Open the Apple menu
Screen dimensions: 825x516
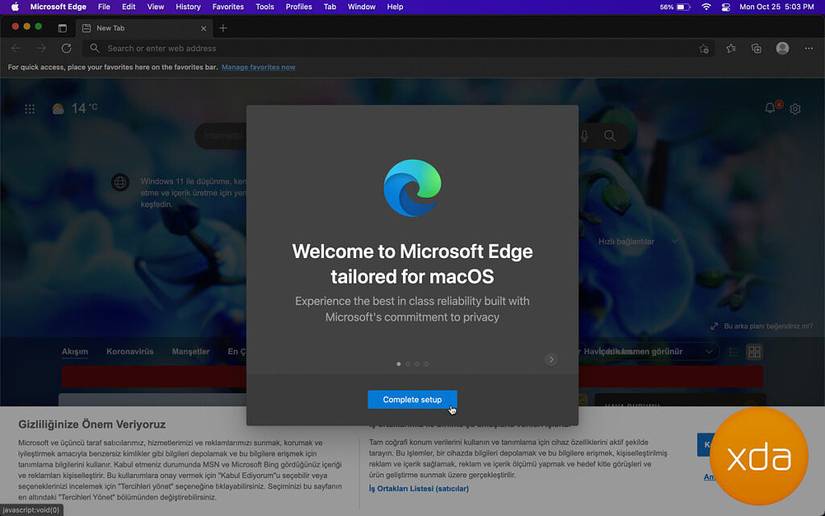pos(15,7)
